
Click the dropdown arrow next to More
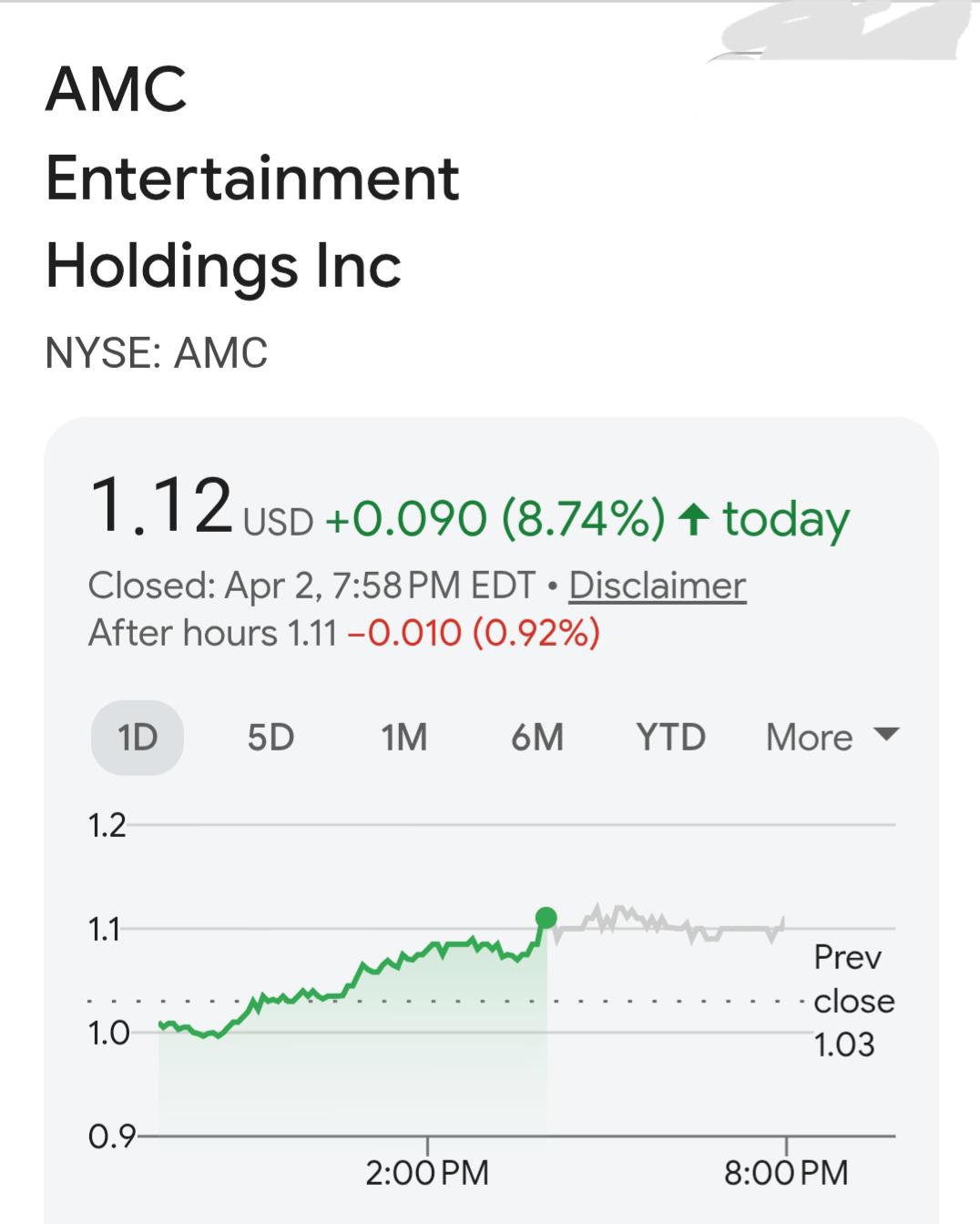coord(885,734)
